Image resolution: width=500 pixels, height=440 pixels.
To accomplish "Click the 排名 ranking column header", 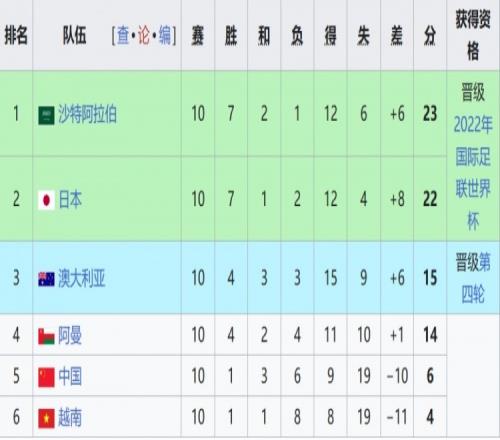I will click(16, 35).
